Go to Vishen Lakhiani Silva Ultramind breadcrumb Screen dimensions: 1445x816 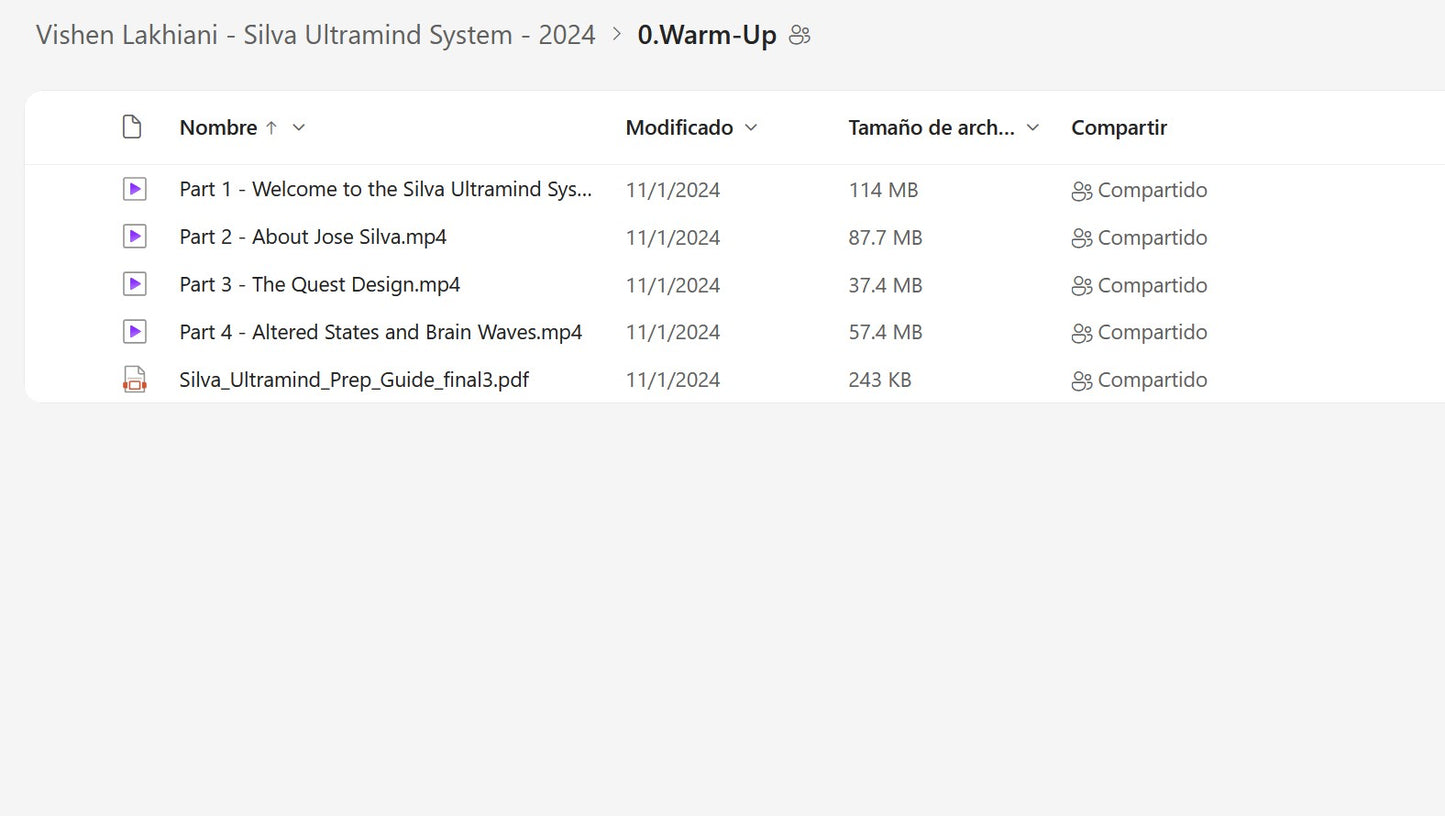(315, 35)
